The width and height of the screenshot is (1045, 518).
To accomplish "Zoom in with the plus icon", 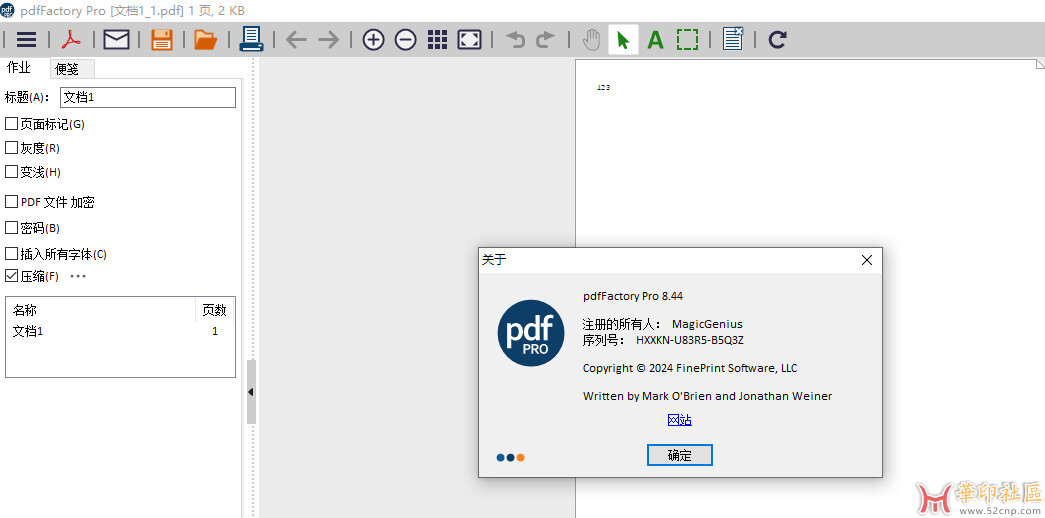I will [373, 40].
